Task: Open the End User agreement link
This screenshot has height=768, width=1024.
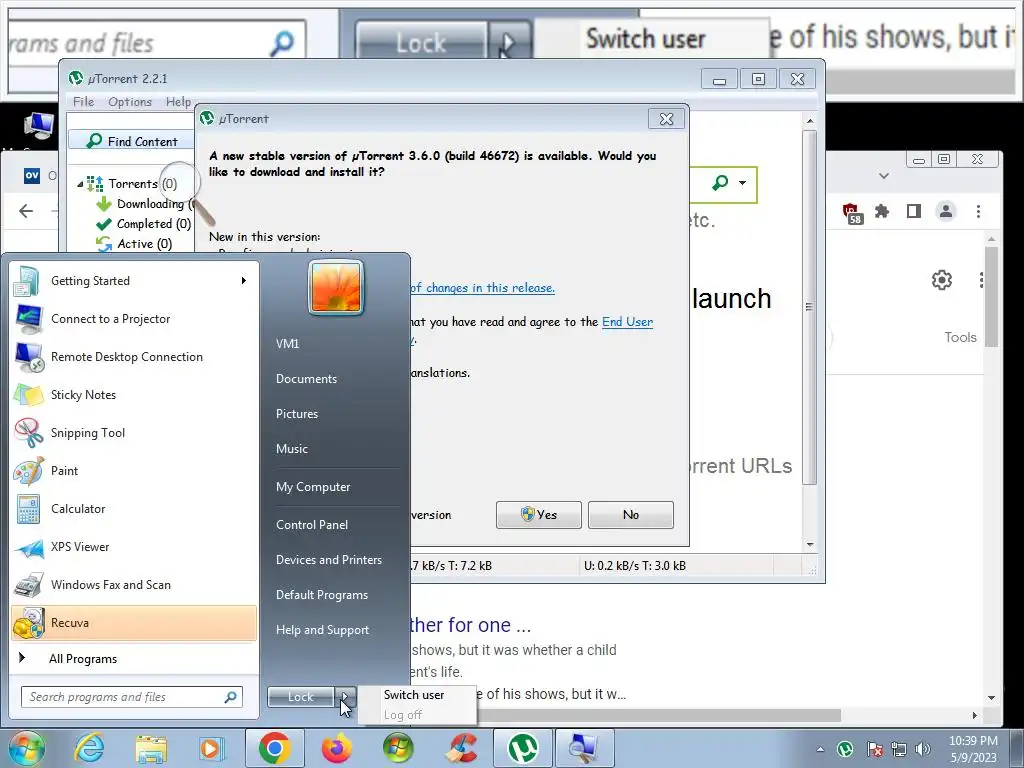Action: (x=627, y=322)
